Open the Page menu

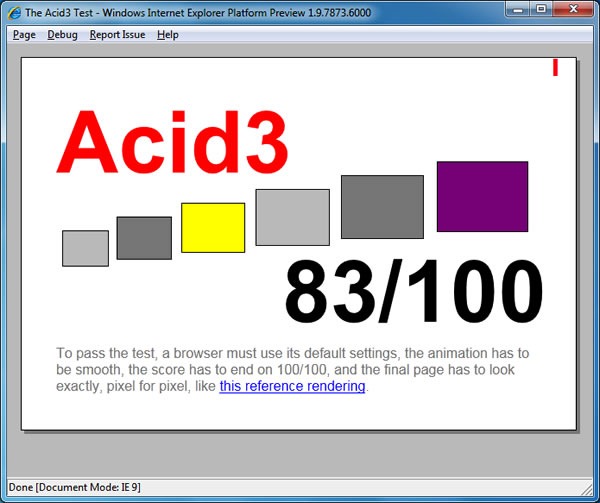click(x=24, y=35)
